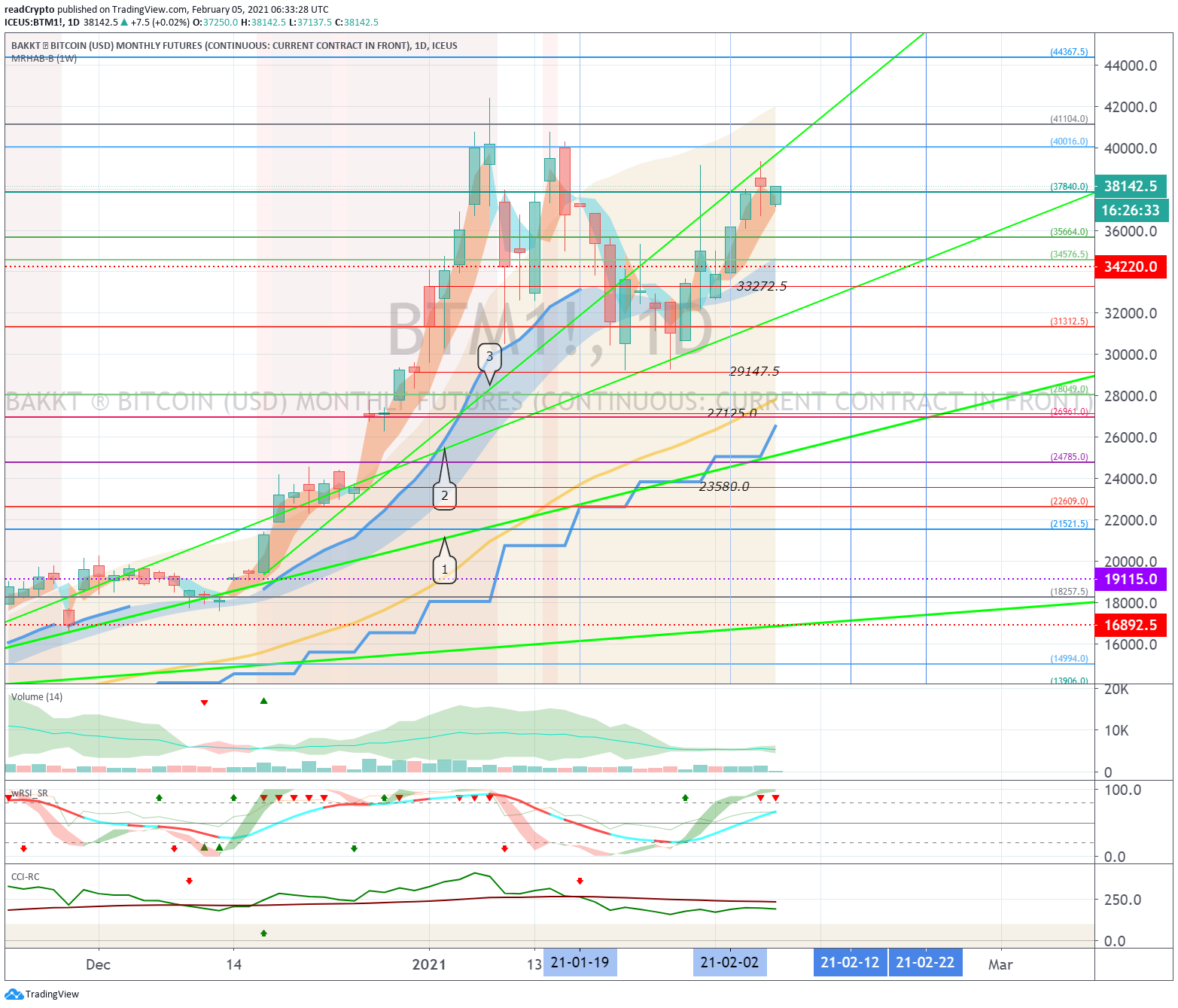Click the (41104.0) level label
The height and width of the screenshot is (1008, 1178).
coord(1069,119)
